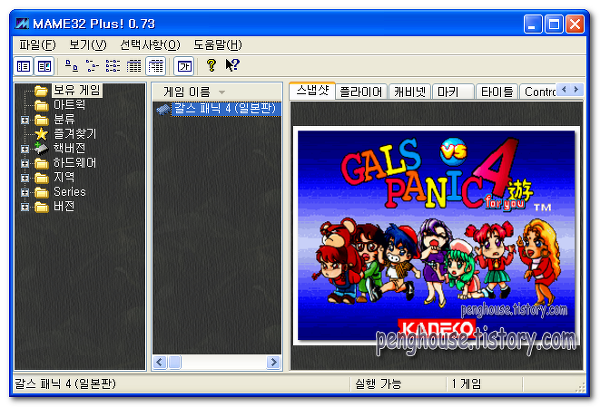
Task: Expand the 핵버전 tree node
Action: tap(25, 149)
